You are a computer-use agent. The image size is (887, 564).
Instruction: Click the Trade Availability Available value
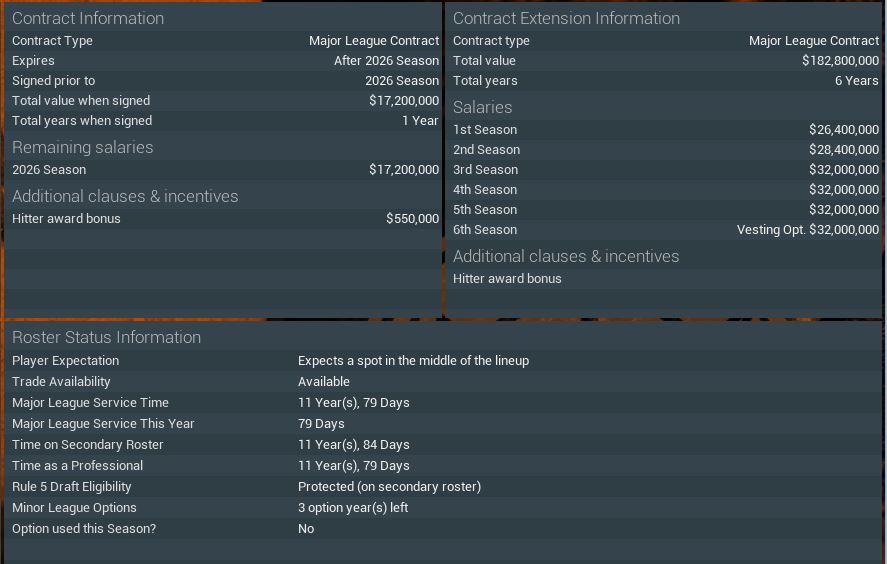point(324,382)
